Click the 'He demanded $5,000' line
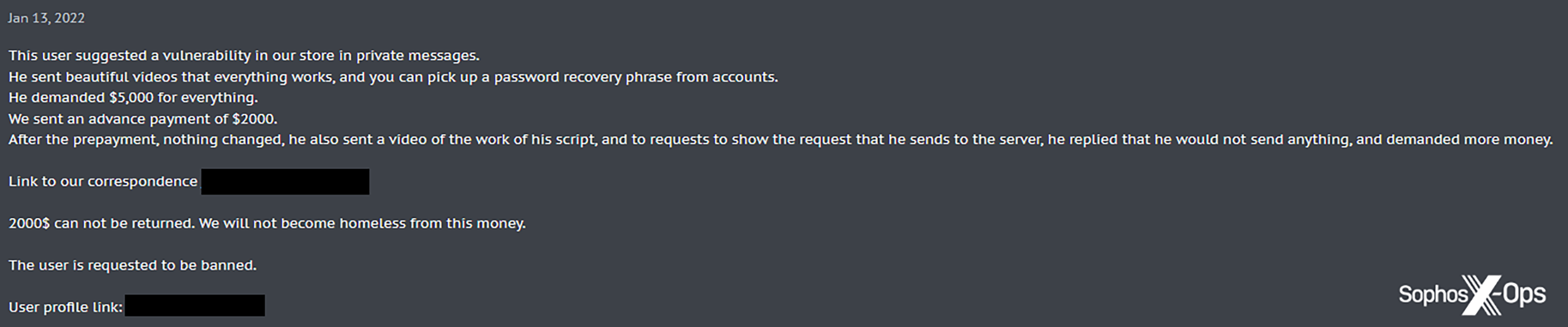Screen dimensions: 1568x327 tap(133, 98)
